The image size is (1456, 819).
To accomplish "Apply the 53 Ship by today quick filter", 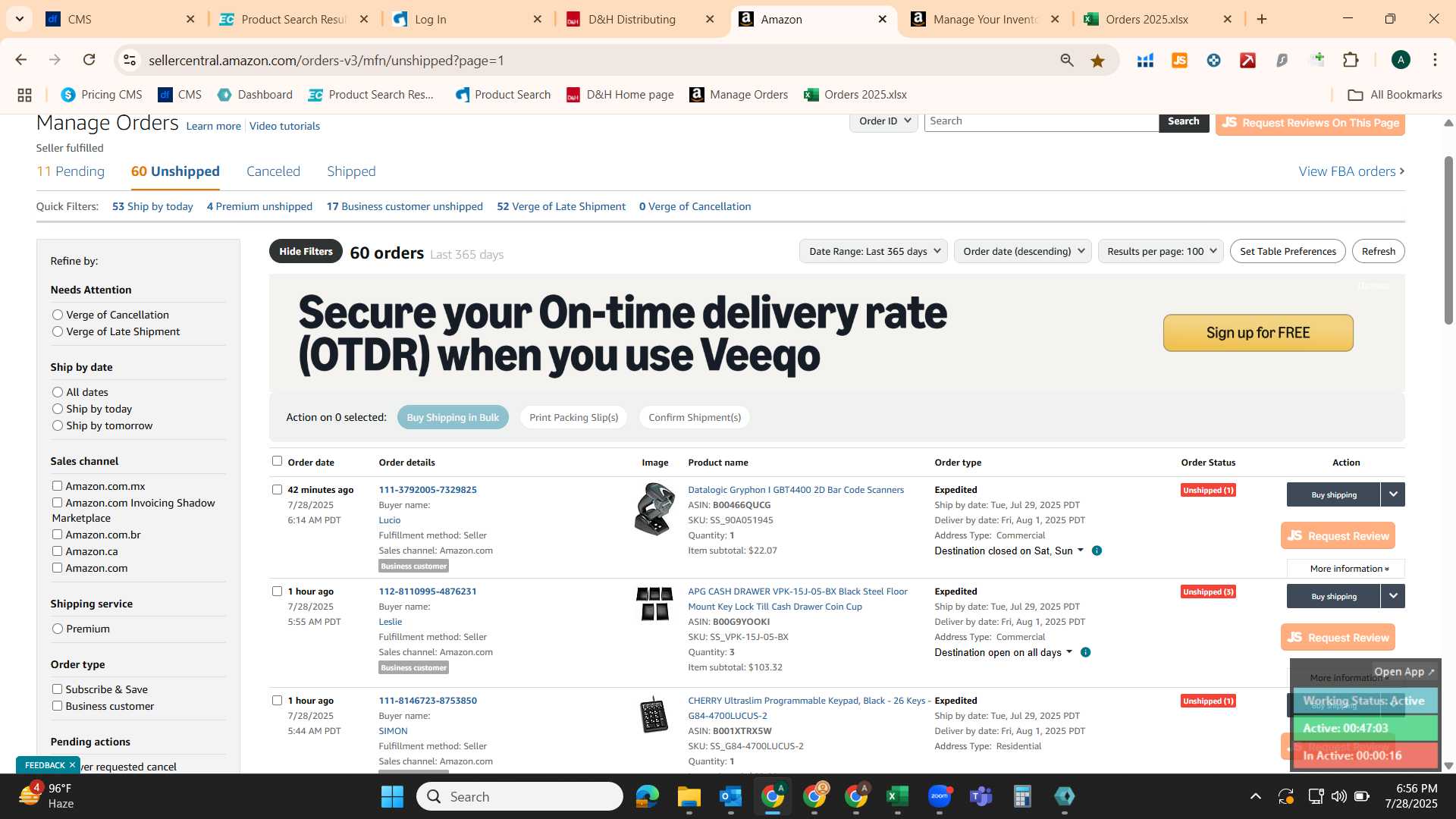I will point(152,206).
